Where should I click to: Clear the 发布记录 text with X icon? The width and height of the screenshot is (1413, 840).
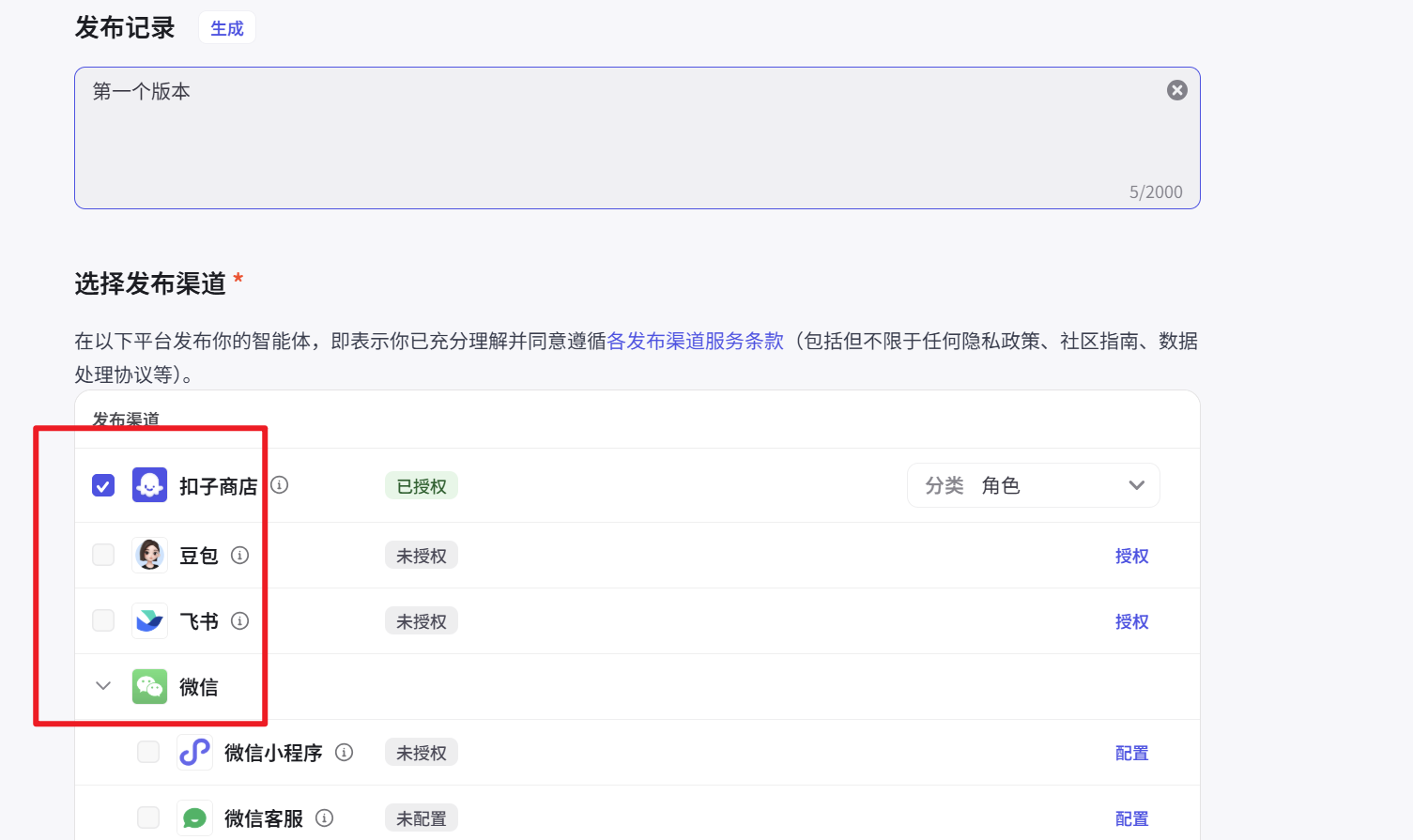(1176, 90)
